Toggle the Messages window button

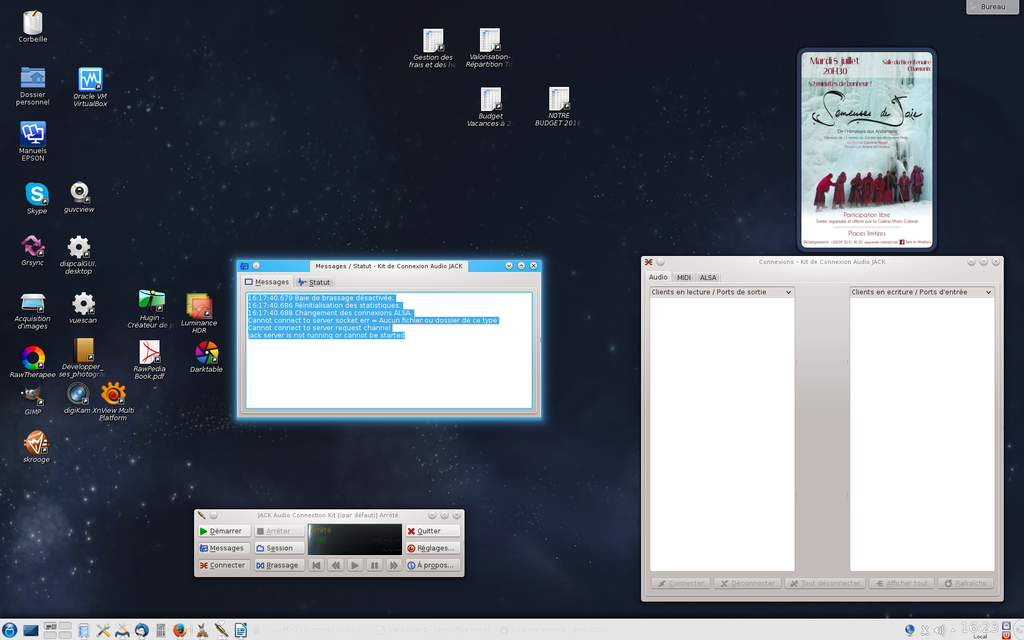[222, 548]
